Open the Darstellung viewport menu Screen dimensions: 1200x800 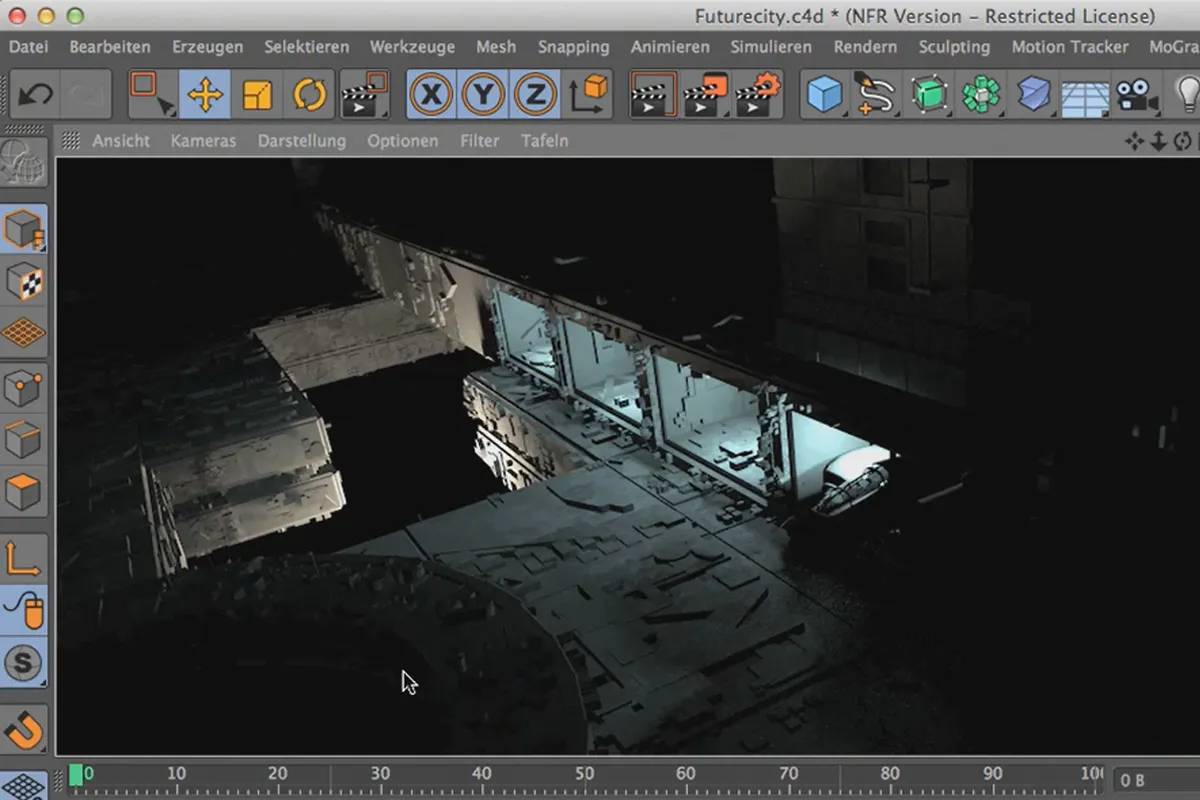pyautogui.click(x=301, y=141)
